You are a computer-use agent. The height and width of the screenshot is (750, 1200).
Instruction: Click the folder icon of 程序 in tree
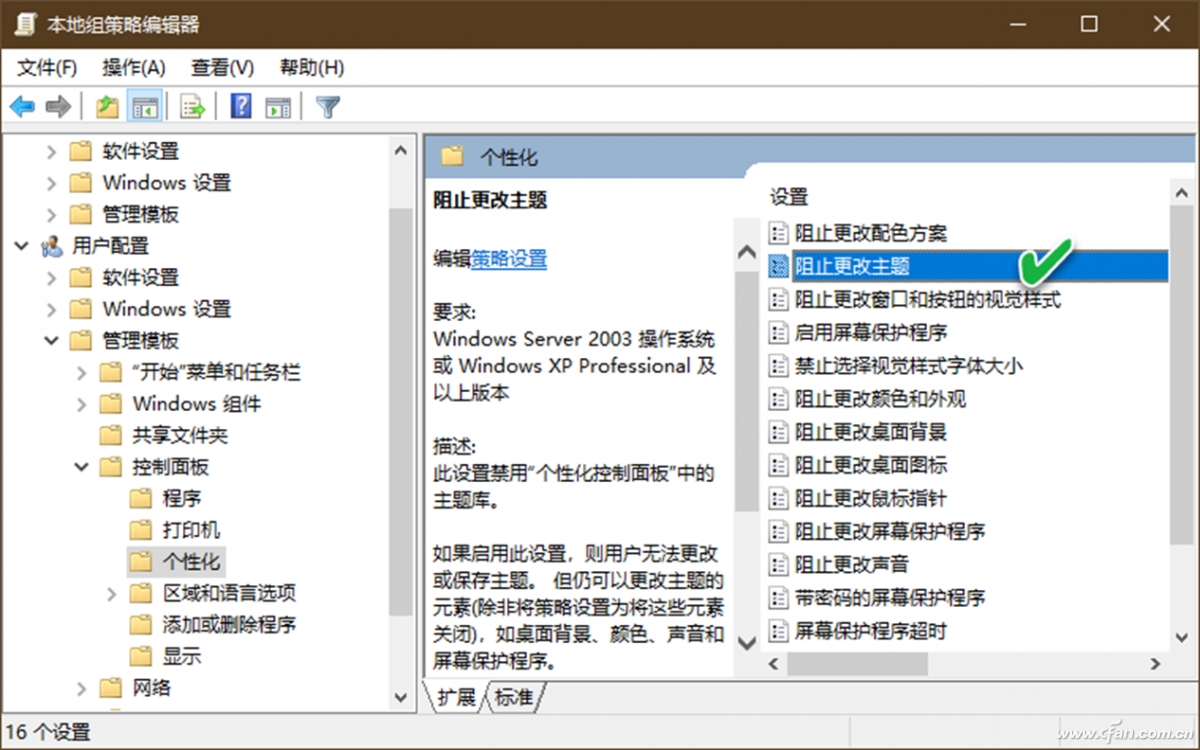point(141,498)
